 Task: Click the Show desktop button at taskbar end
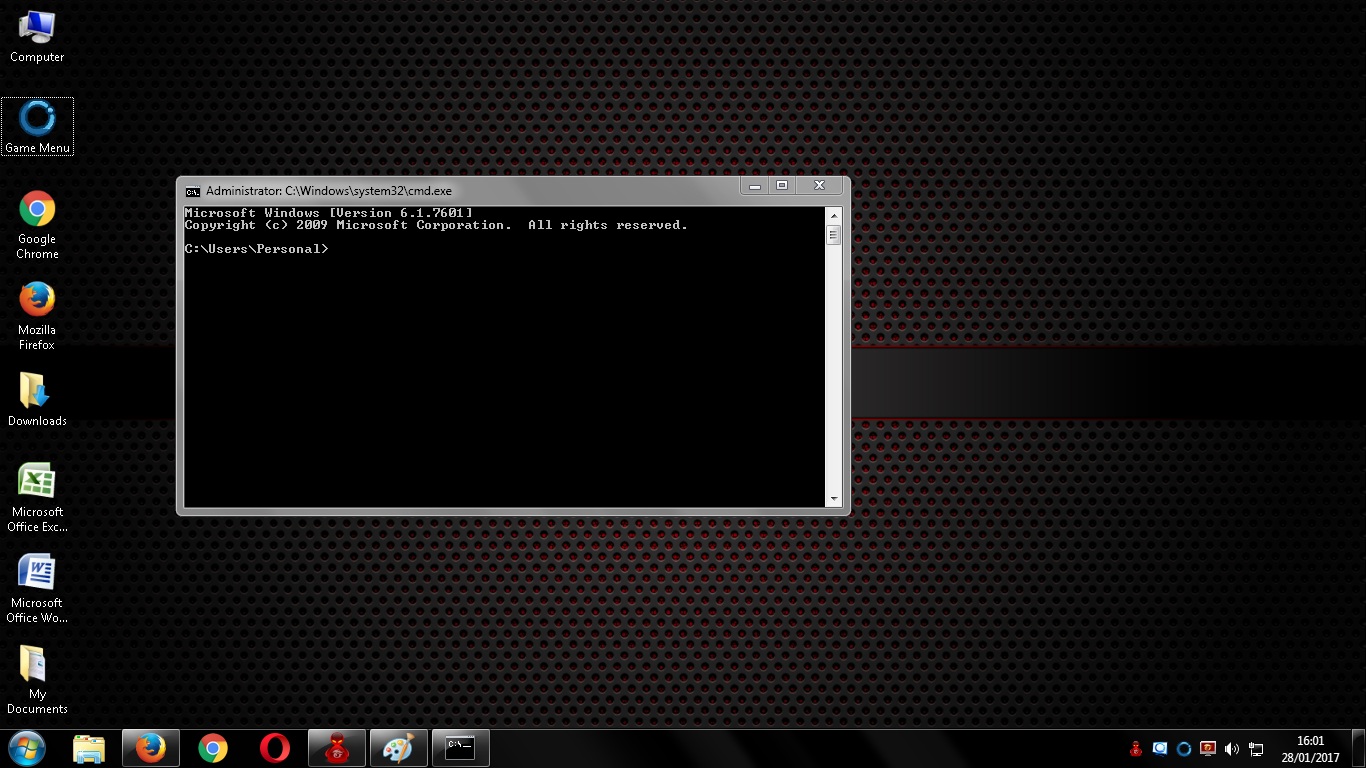(x=1359, y=748)
